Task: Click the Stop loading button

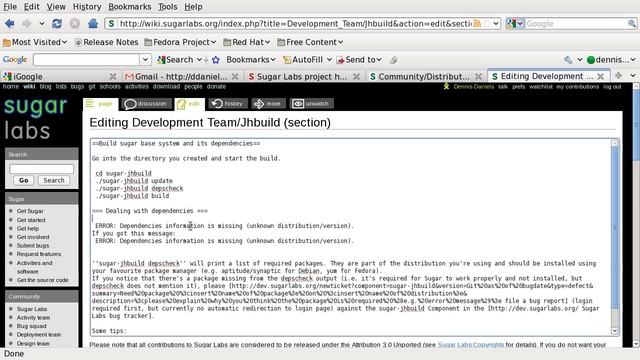Action: (x=75, y=24)
